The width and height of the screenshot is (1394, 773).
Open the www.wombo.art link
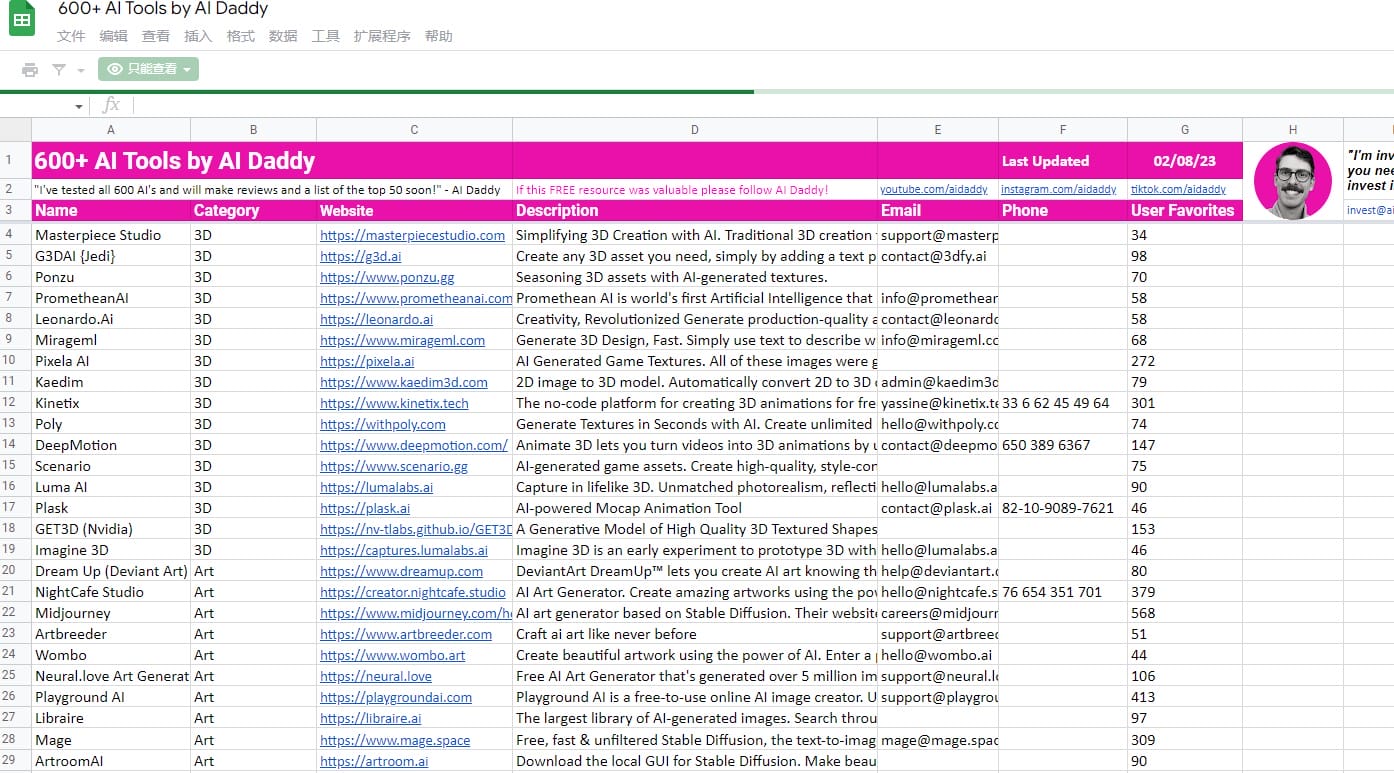coord(392,655)
